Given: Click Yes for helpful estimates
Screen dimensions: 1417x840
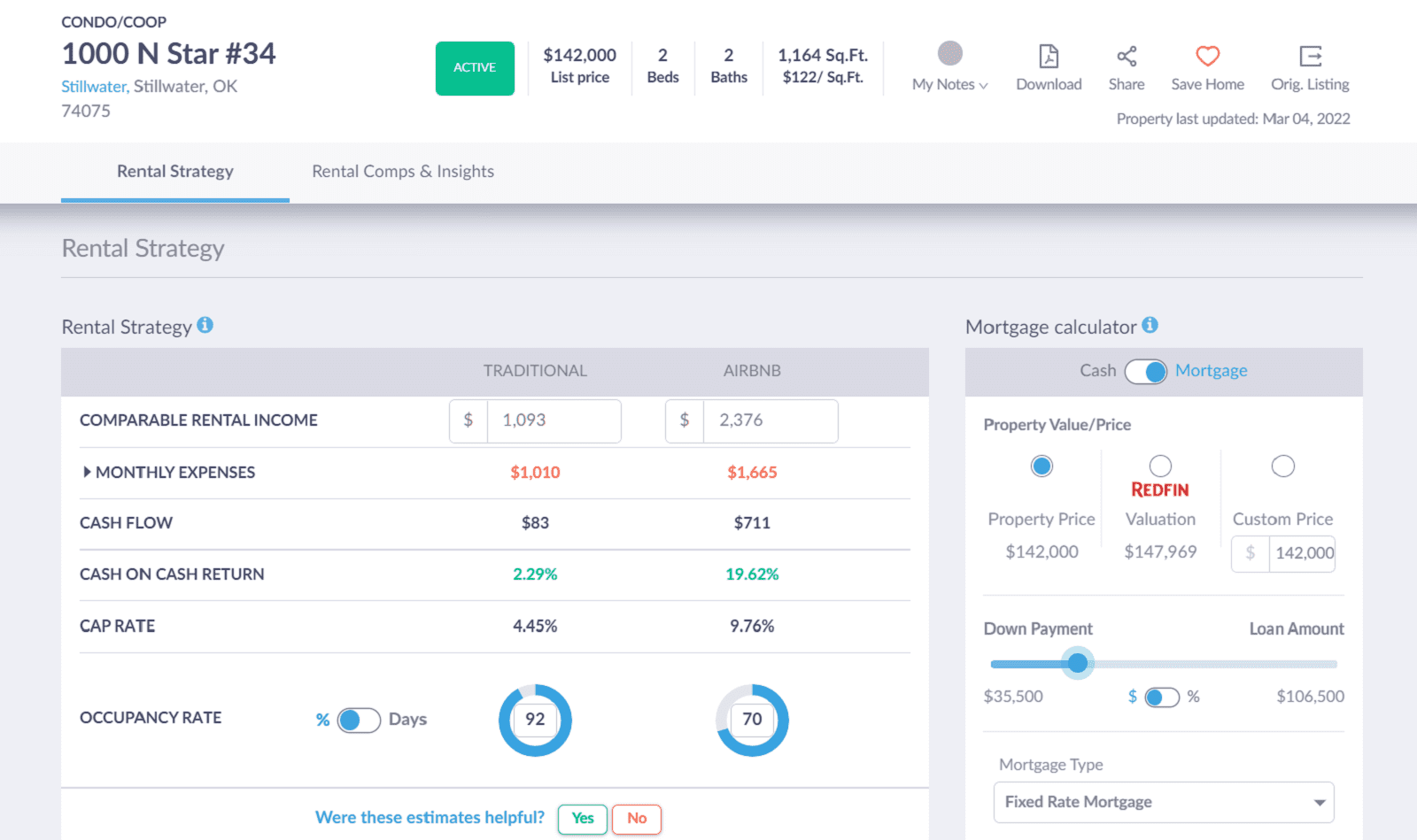Looking at the screenshot, I should coord(583,819).
